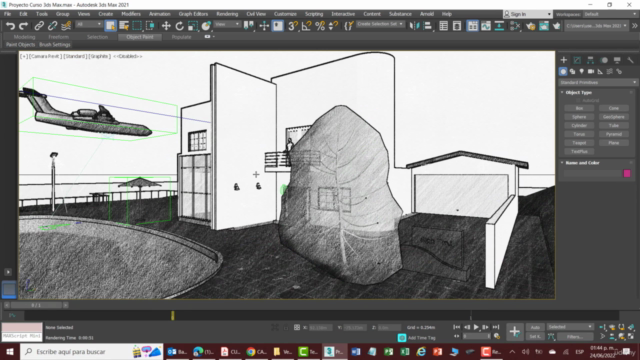Toggle the Scene Explorer icon
This screenshot has width=640, height=360.
click(443, 26)
